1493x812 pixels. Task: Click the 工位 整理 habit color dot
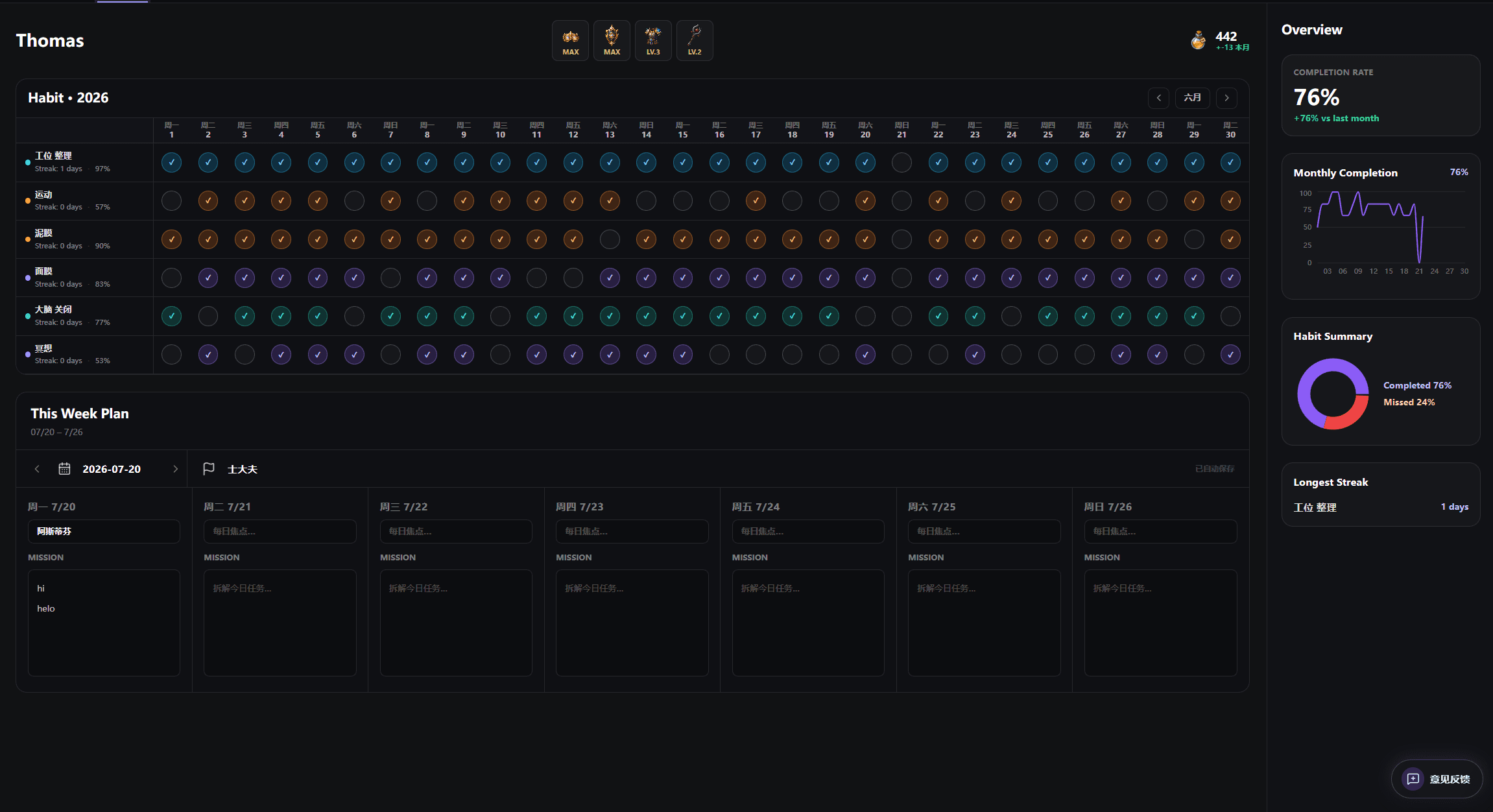point(27,162)
